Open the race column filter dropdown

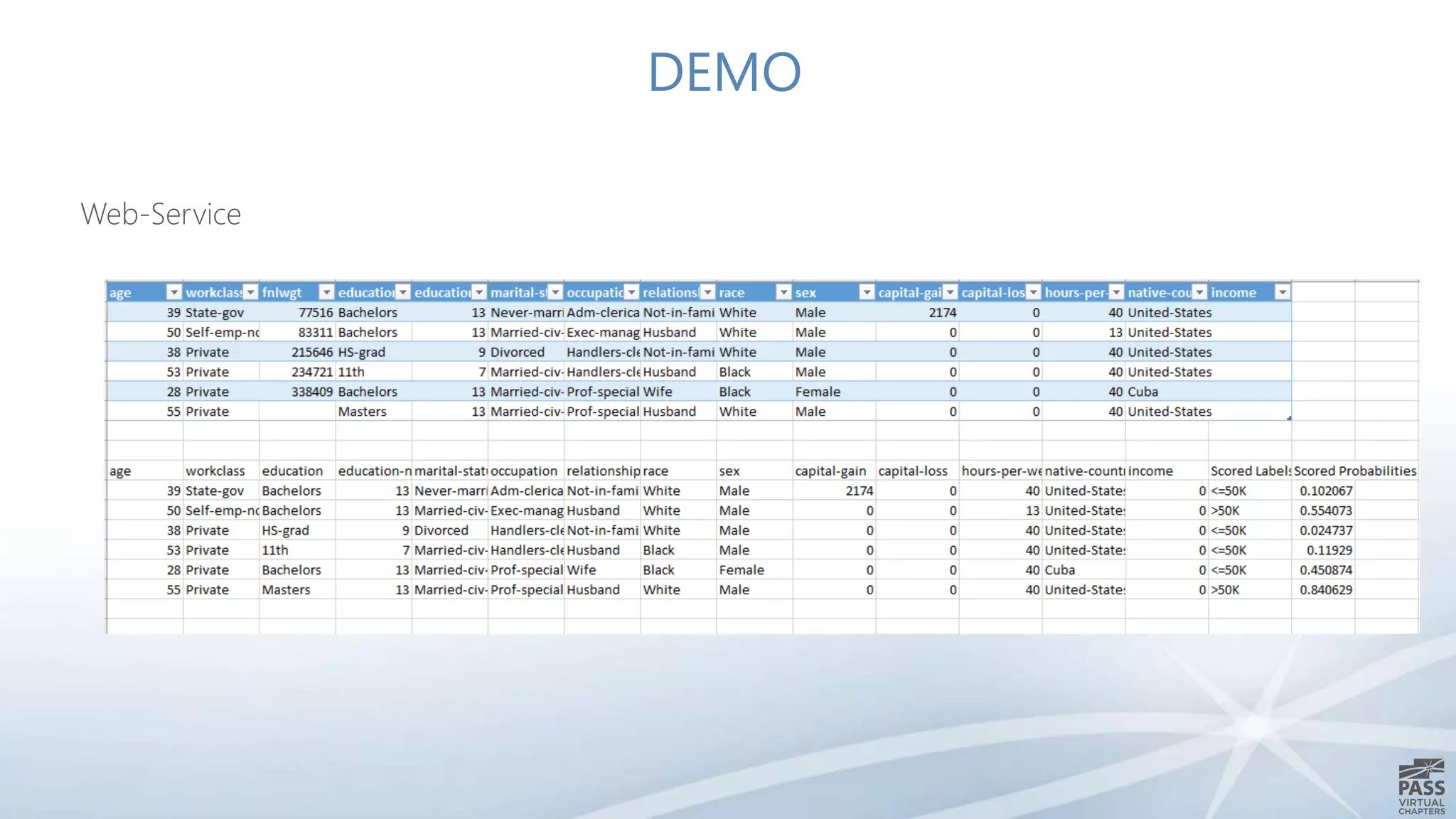(783, 292)
